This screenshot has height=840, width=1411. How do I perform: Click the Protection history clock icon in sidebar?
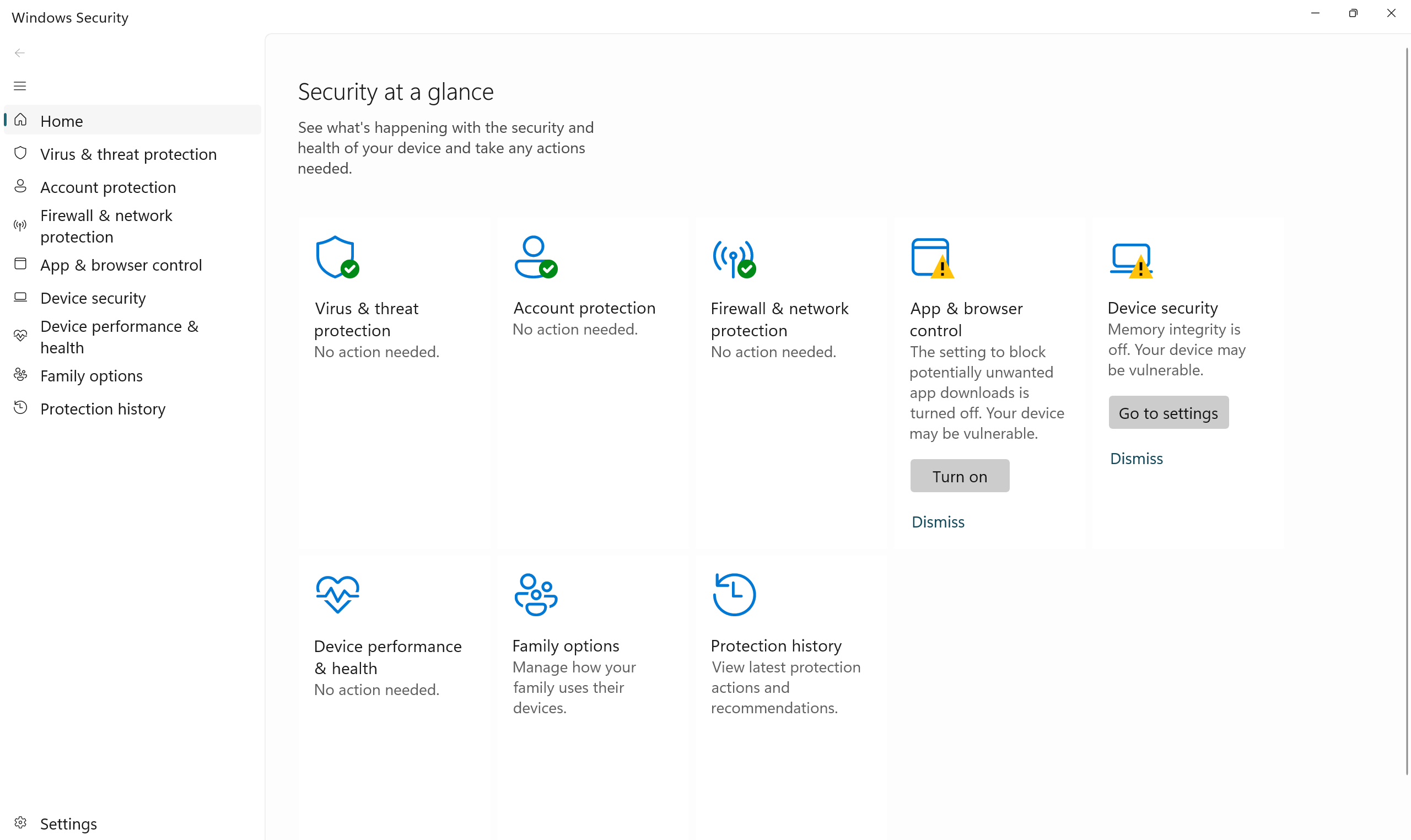point(20,407)
